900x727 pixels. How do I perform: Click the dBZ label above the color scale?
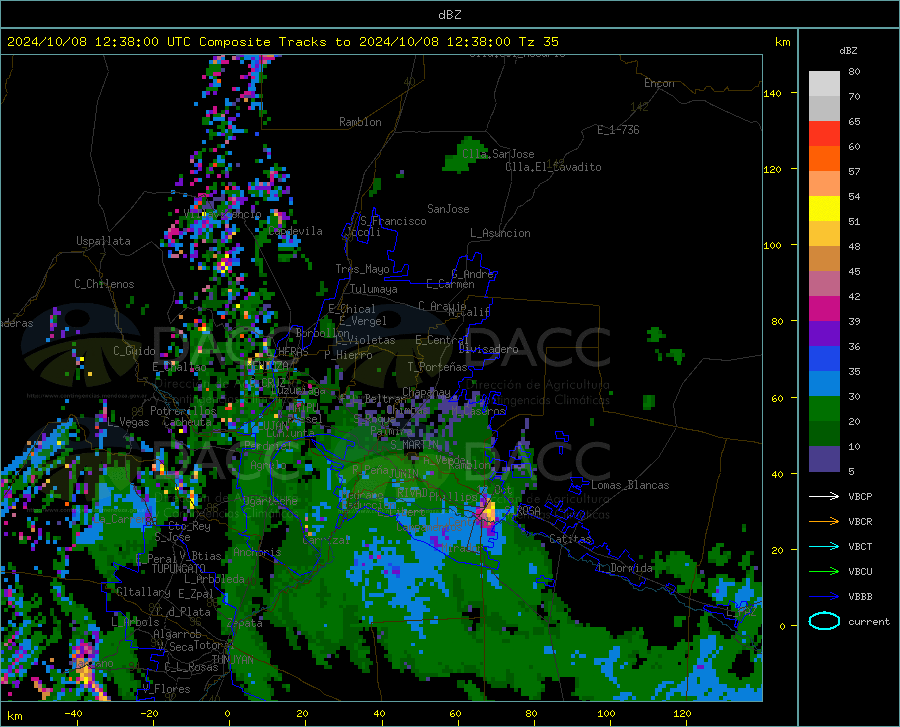pyautogui.click(x=848, y=50)
